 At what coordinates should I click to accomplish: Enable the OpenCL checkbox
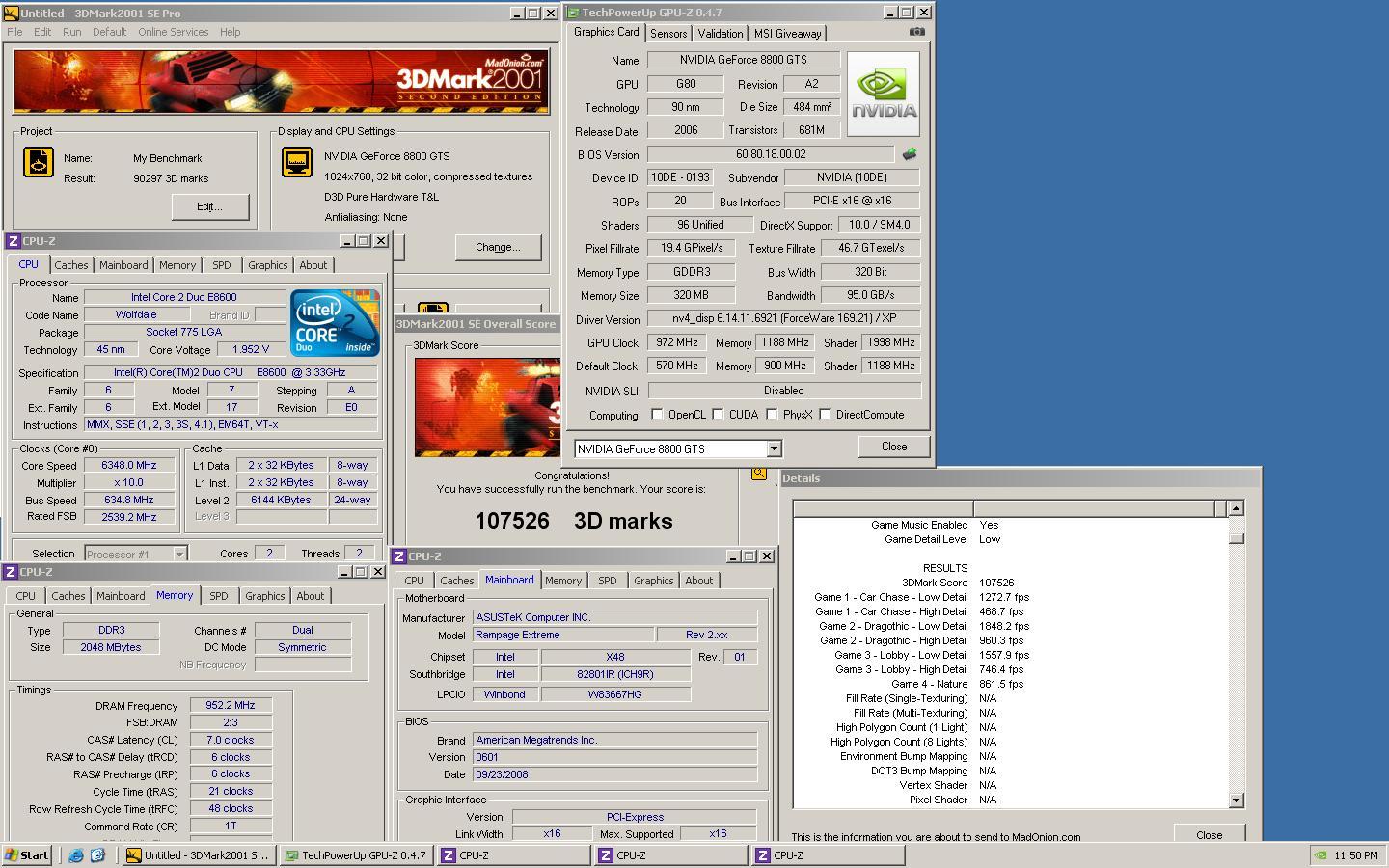[x=657, y=415]
